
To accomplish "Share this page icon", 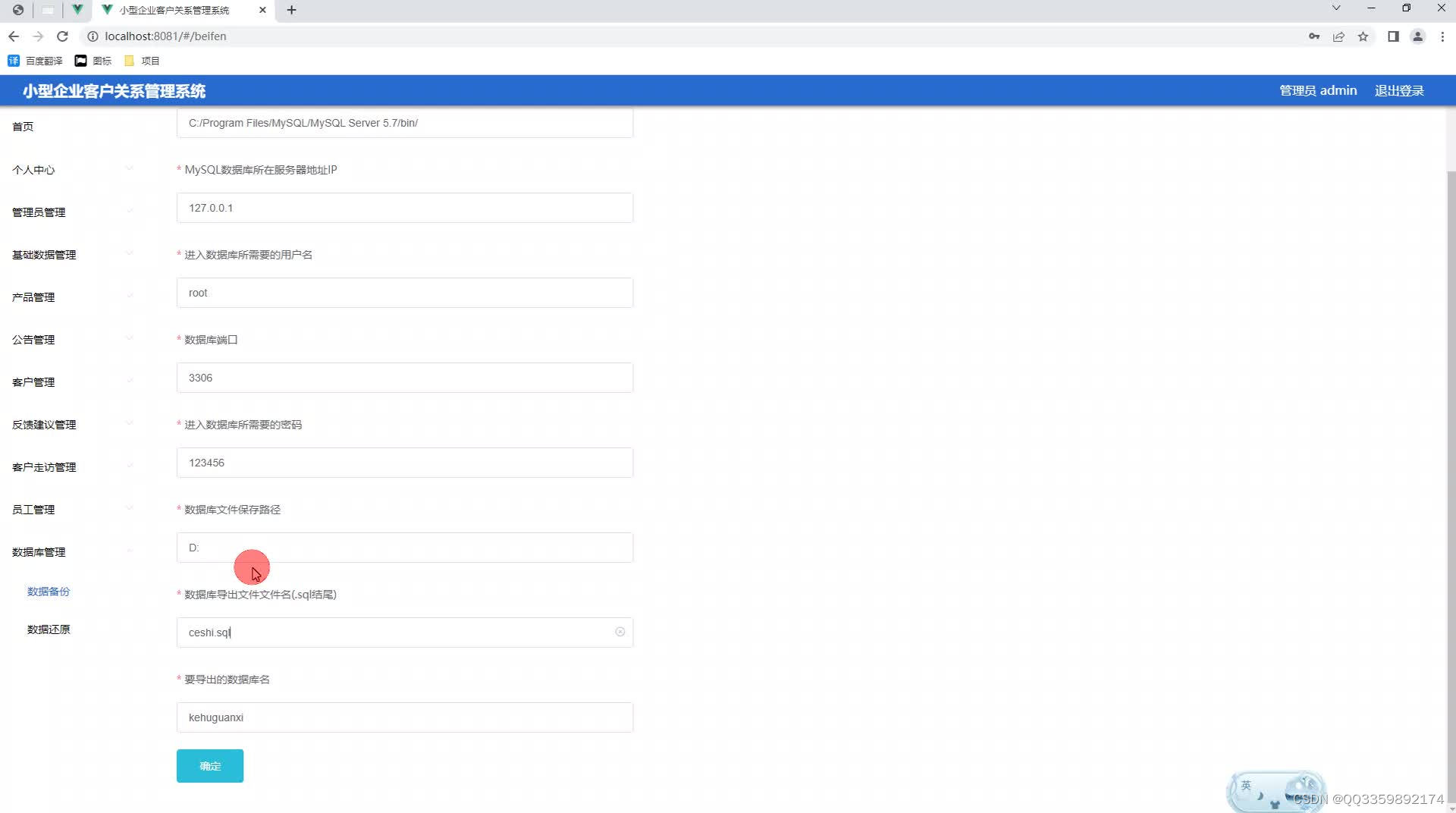I will point(1338,36).
